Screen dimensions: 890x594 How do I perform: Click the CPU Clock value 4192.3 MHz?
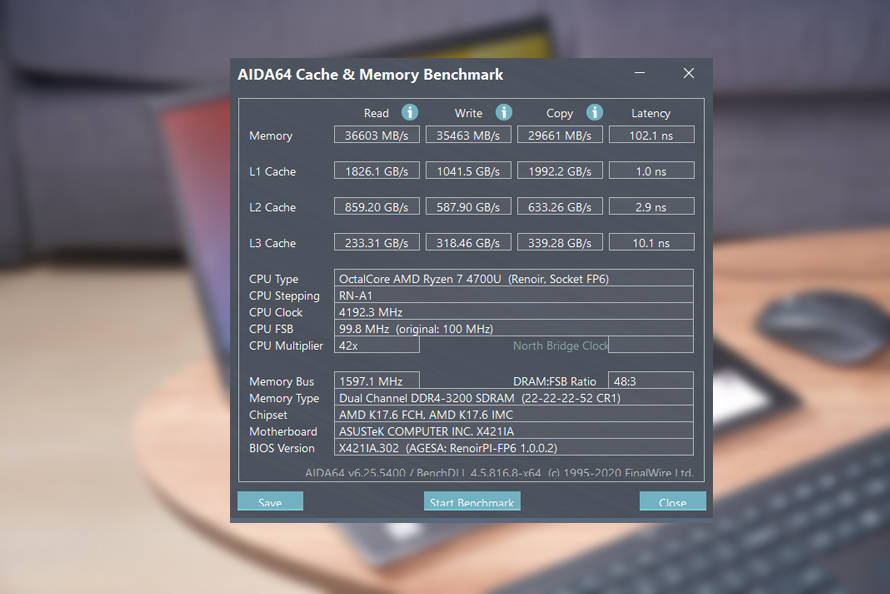[x=514, y=311]
